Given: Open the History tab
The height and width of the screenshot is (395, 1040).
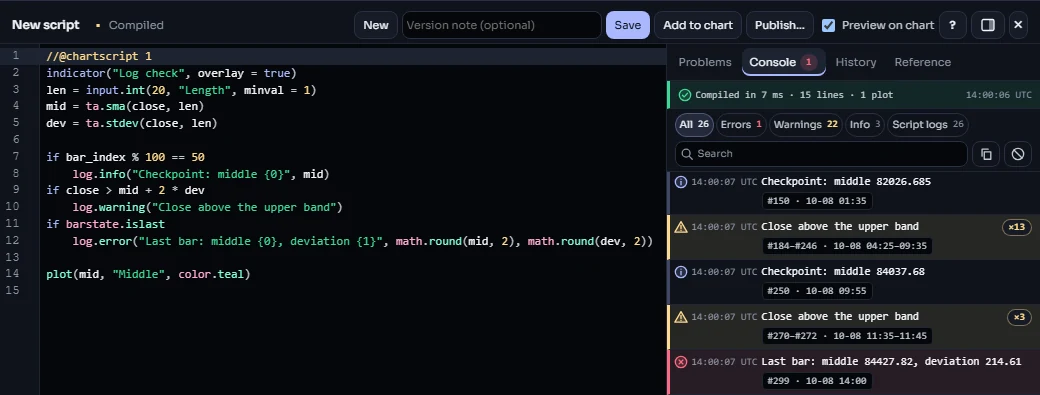Looking at the screenshot, I should click(856, 62).
